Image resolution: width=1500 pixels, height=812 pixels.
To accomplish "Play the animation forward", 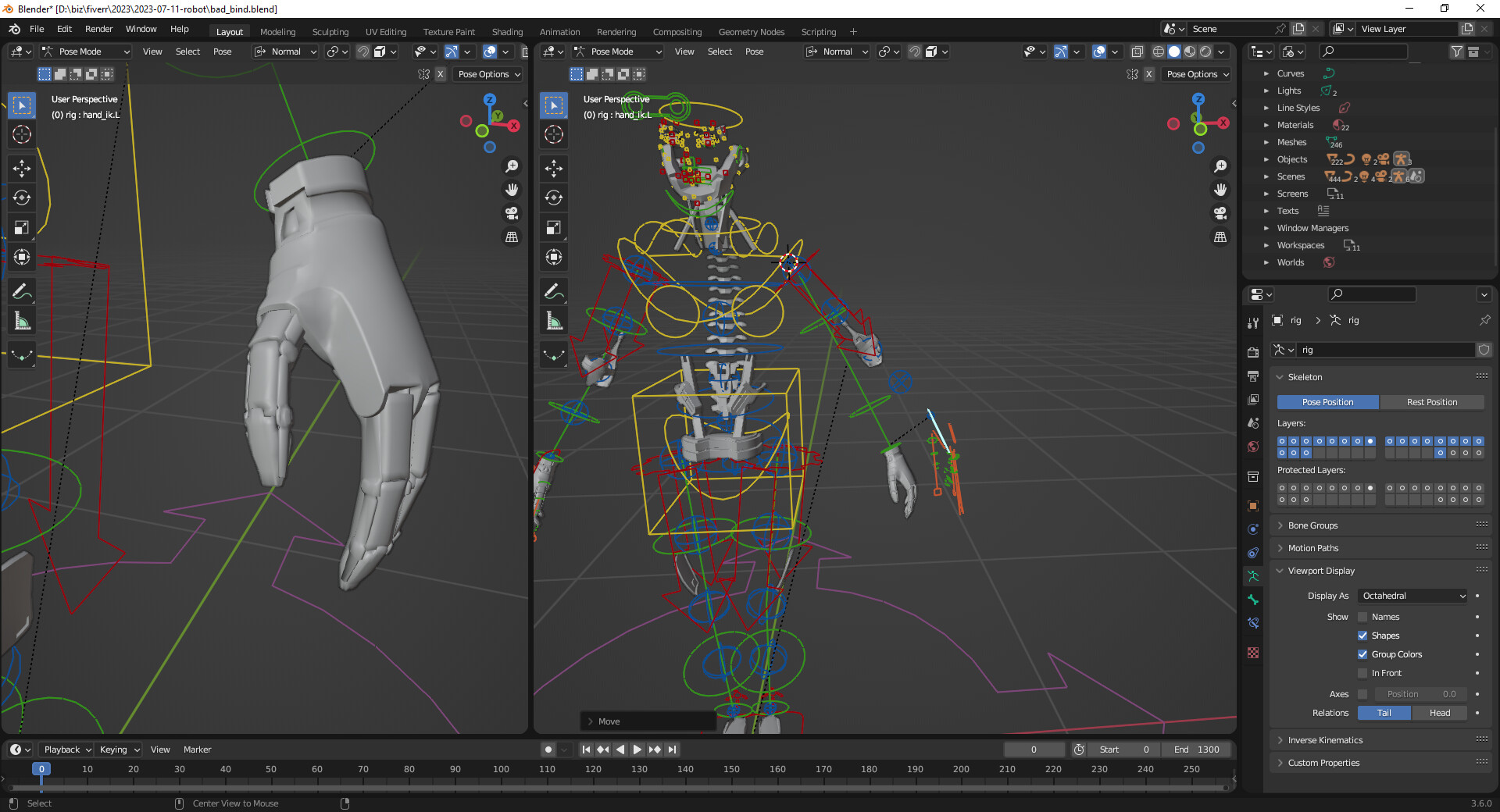I will point(637,750).
